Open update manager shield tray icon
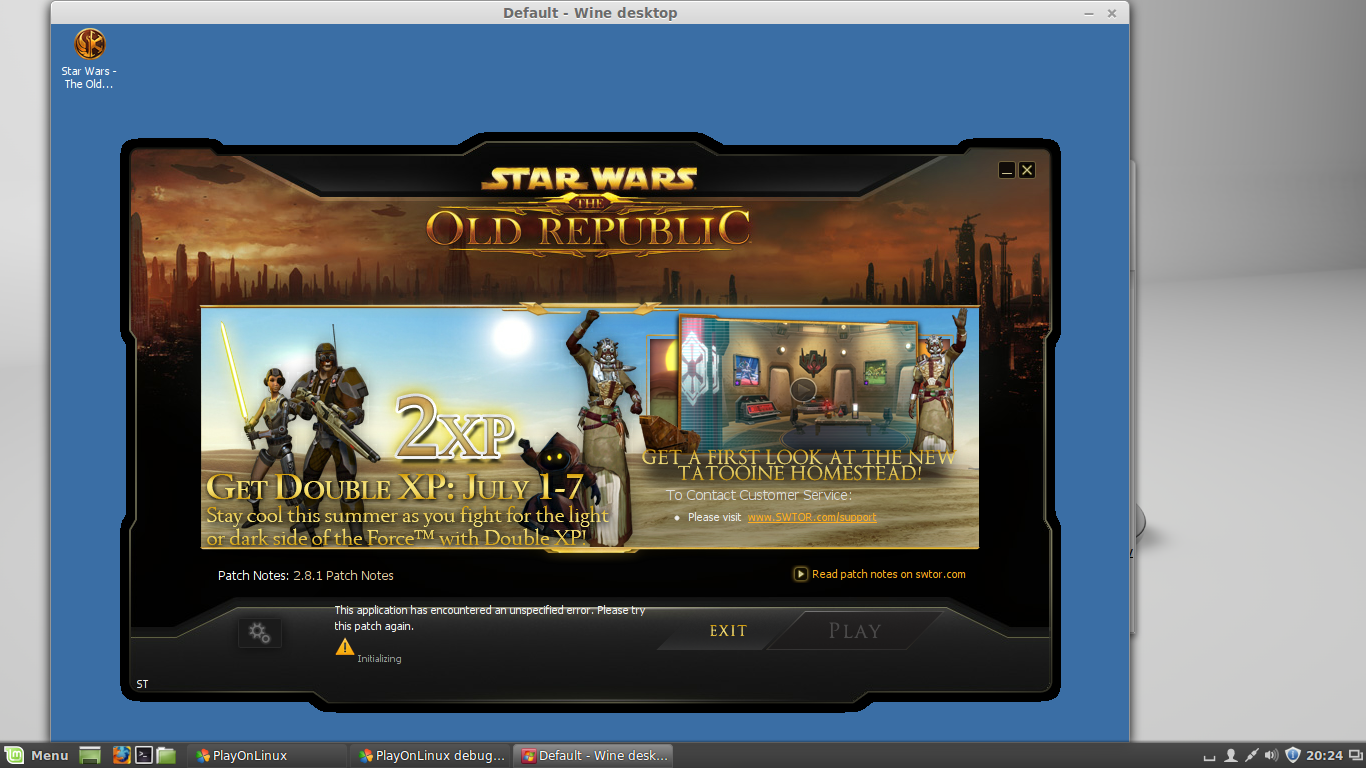The height and width of the screenshot is (768, 1366). tap(1292, 755)
